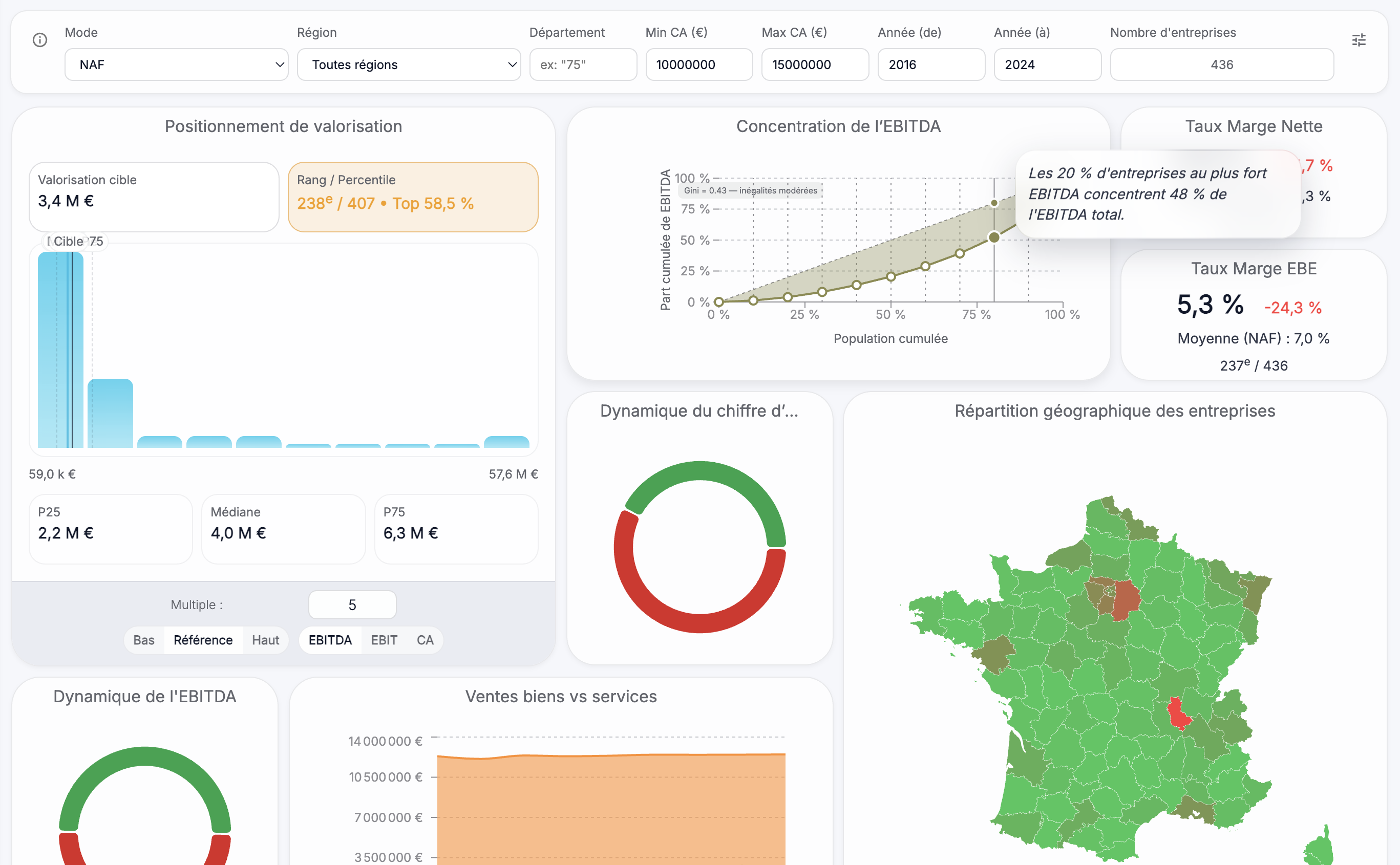The height and width of the screenshot is (865, 1400).
Task: Select the Haut valuation level
Action: point(265,640)
